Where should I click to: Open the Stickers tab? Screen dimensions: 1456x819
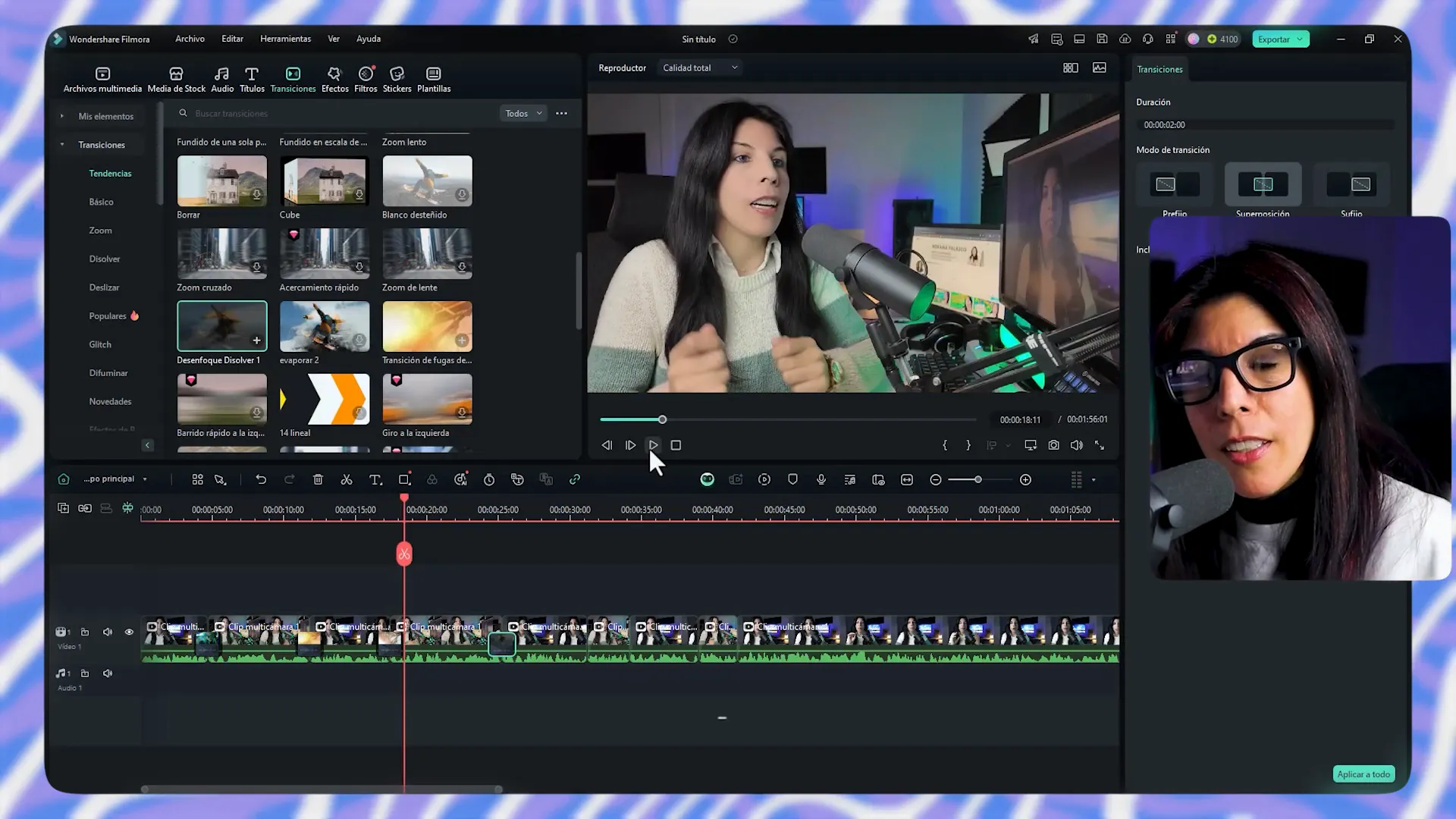tap(397, 80)
